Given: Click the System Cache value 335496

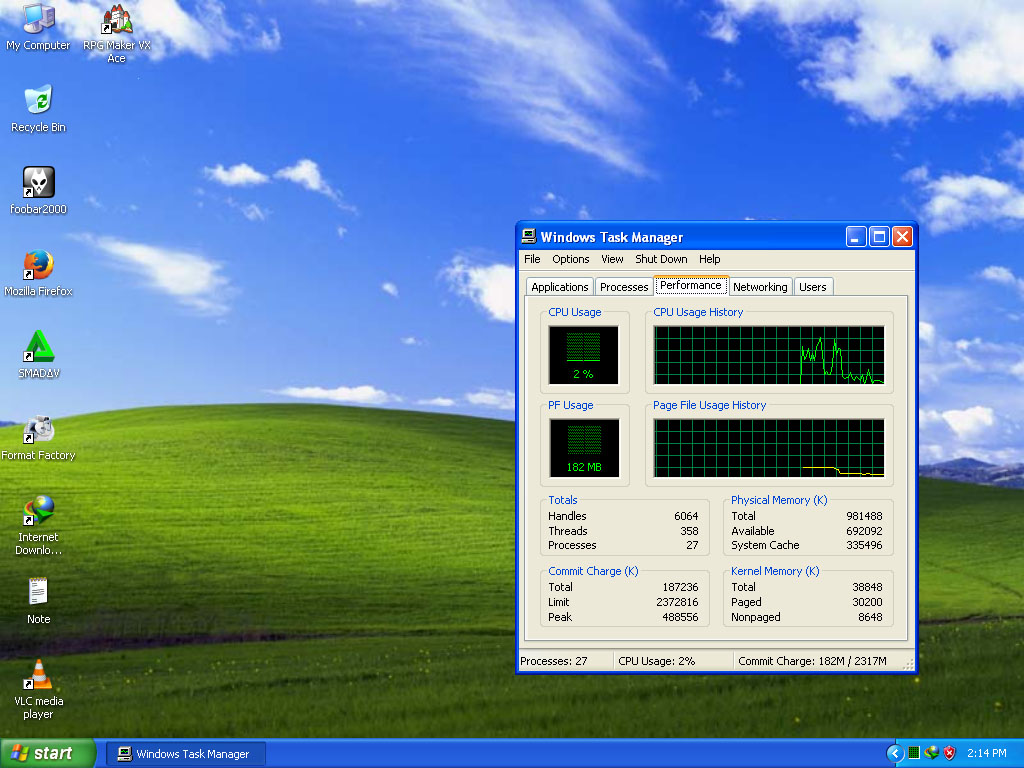Looking at the screenshot, I should [x=864, y=545].
